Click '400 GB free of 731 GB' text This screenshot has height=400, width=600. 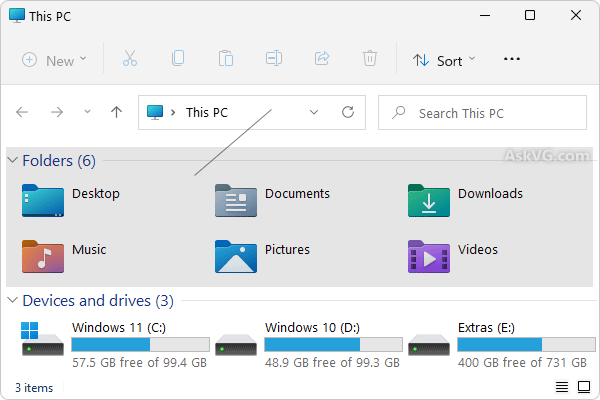[x=522, y=362]
